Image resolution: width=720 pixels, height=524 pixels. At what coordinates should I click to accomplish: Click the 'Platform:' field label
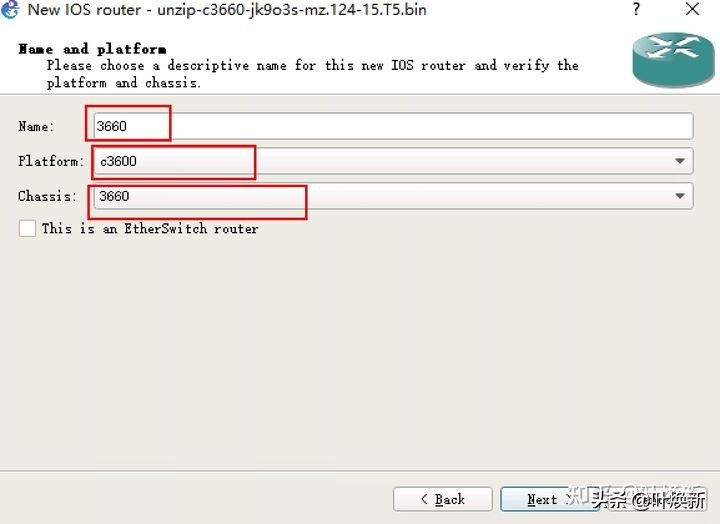(x=51, y=161)
